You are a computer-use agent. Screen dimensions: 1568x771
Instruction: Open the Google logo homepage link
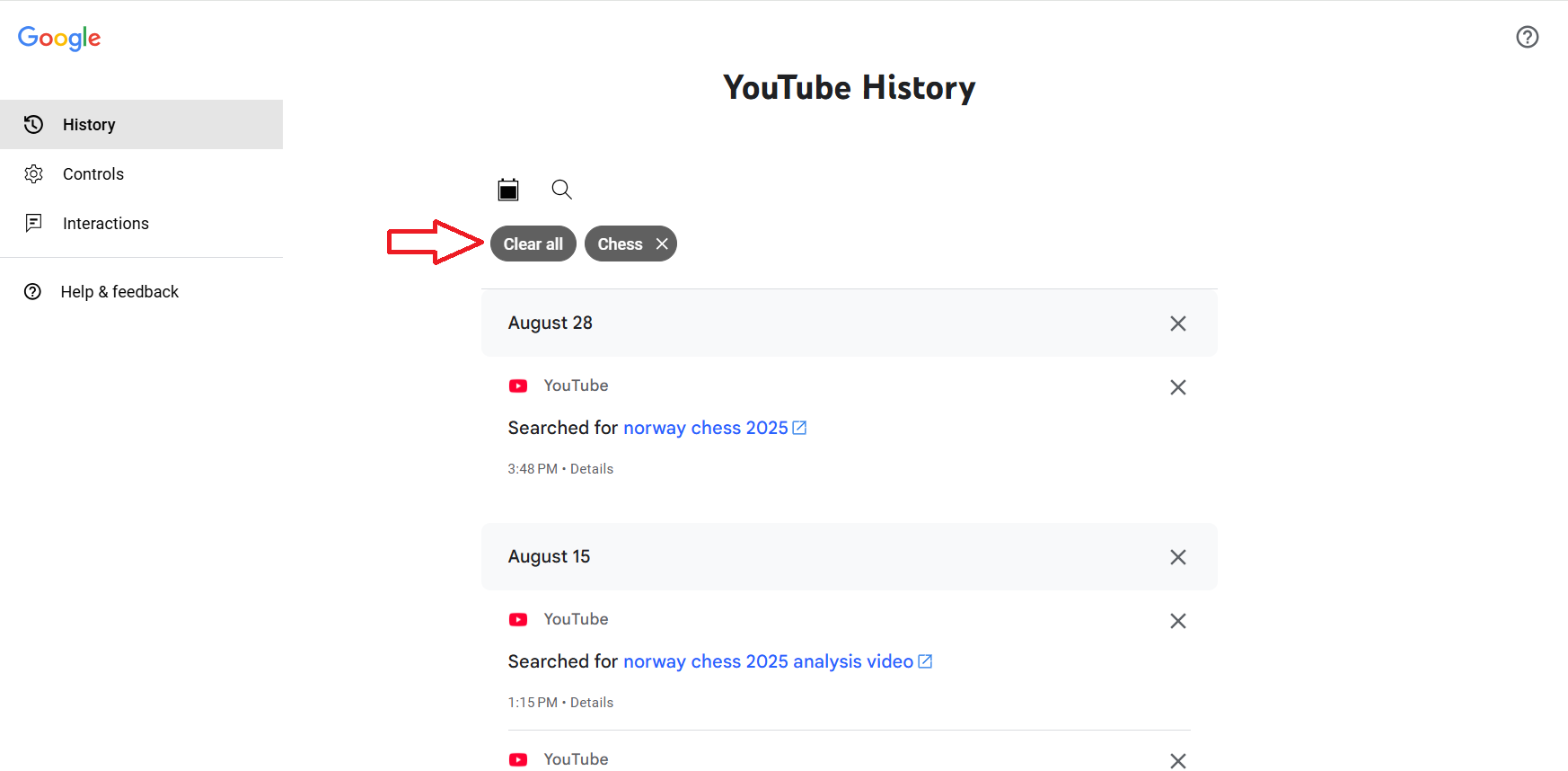coord(59,38)
